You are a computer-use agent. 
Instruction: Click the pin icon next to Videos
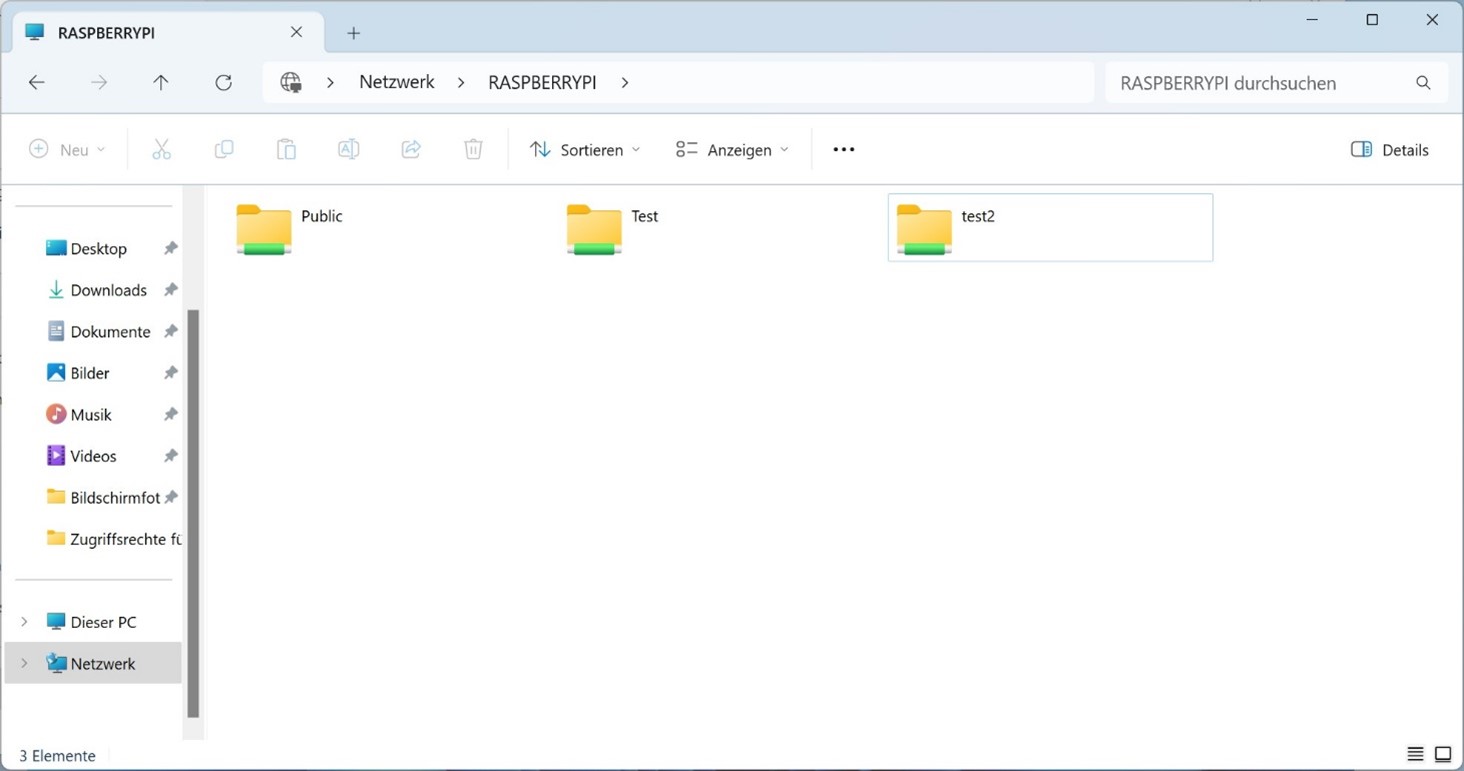tap(171, 456)
